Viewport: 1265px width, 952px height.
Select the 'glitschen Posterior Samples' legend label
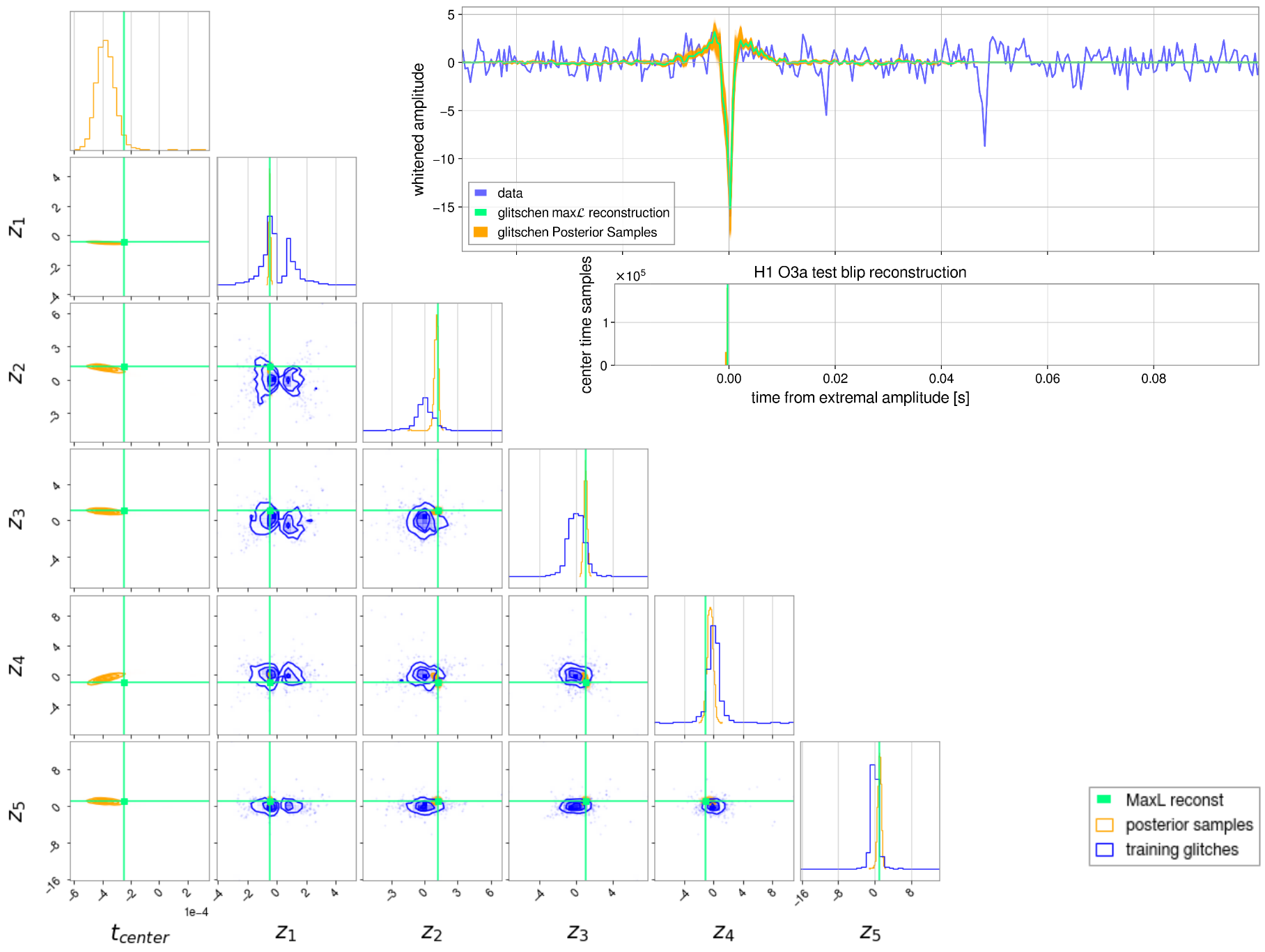[x=577, y=232]
